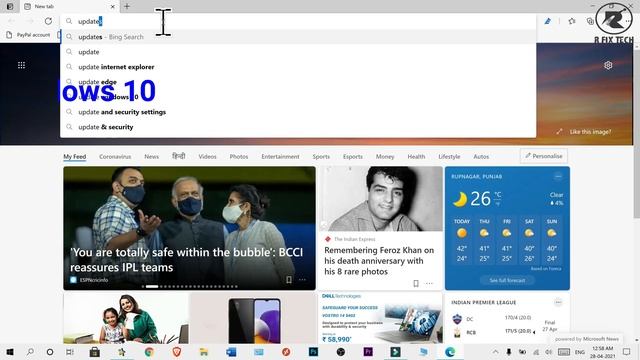This screenshot has height=360, width=640.
Task: Open the Money feed tab
Action: (385, 156)
